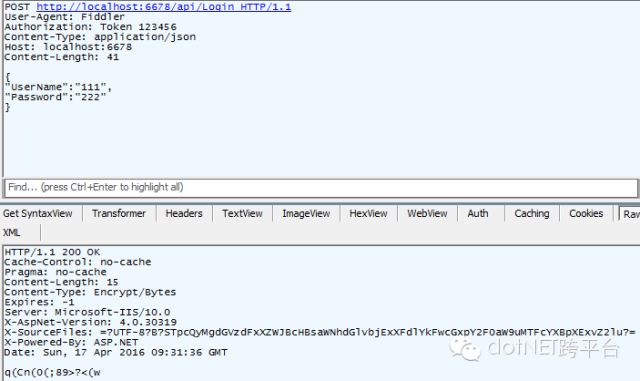
Task: Click the "UserName":"111" JSON line
Action: tap(58, 87)
